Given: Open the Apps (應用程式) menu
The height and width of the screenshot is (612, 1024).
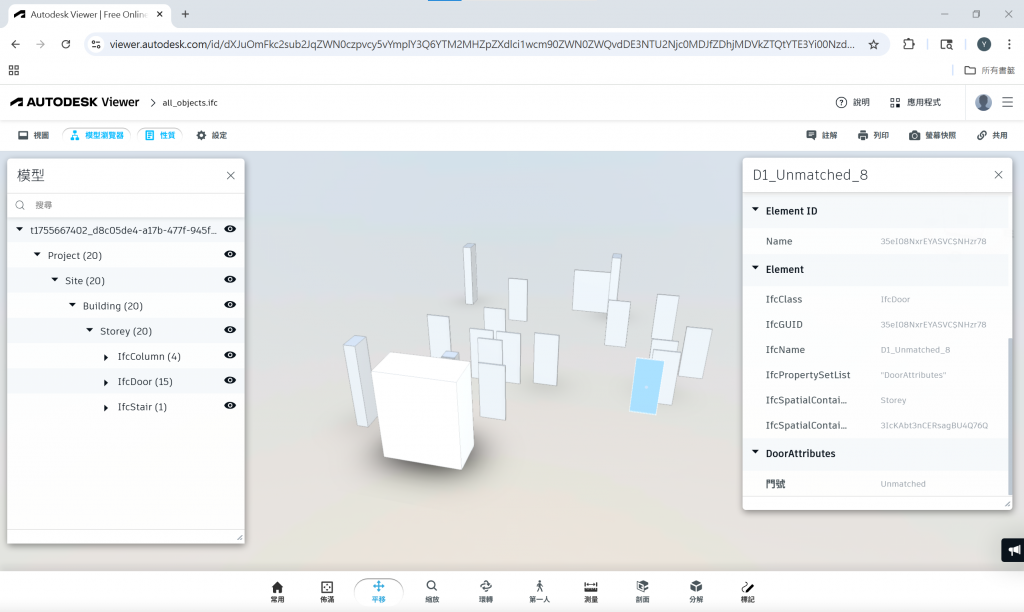Looking at the screenshot, I should tap(915, 103).
